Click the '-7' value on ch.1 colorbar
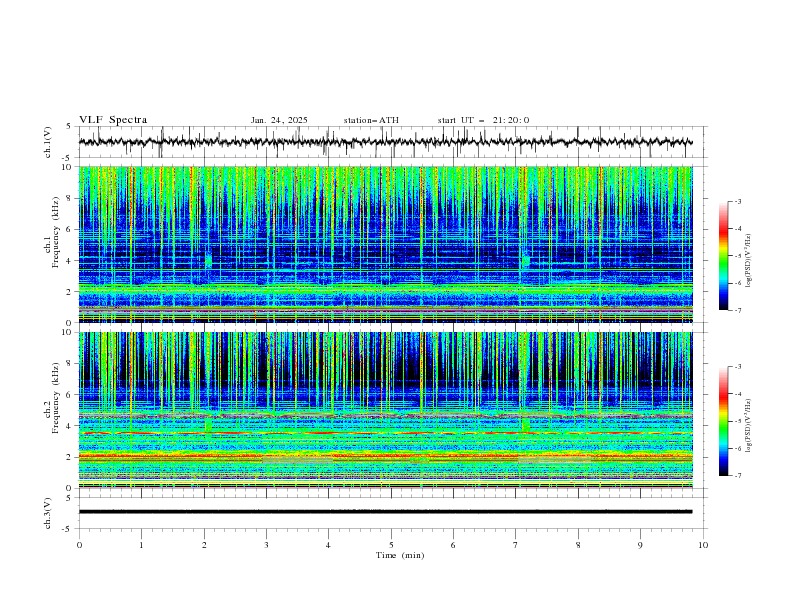This screenshot has width=792, height=612. point(737,310)
